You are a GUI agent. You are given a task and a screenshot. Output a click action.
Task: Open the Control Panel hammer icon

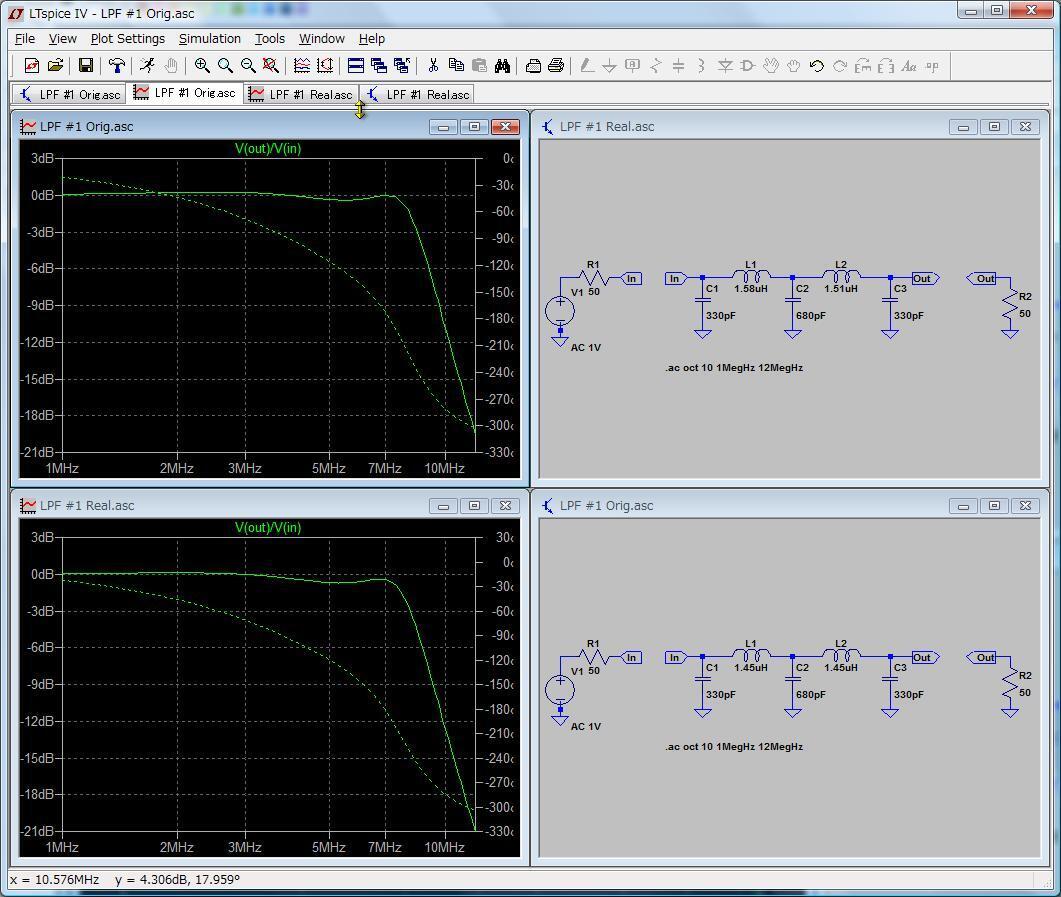point(117,66)
